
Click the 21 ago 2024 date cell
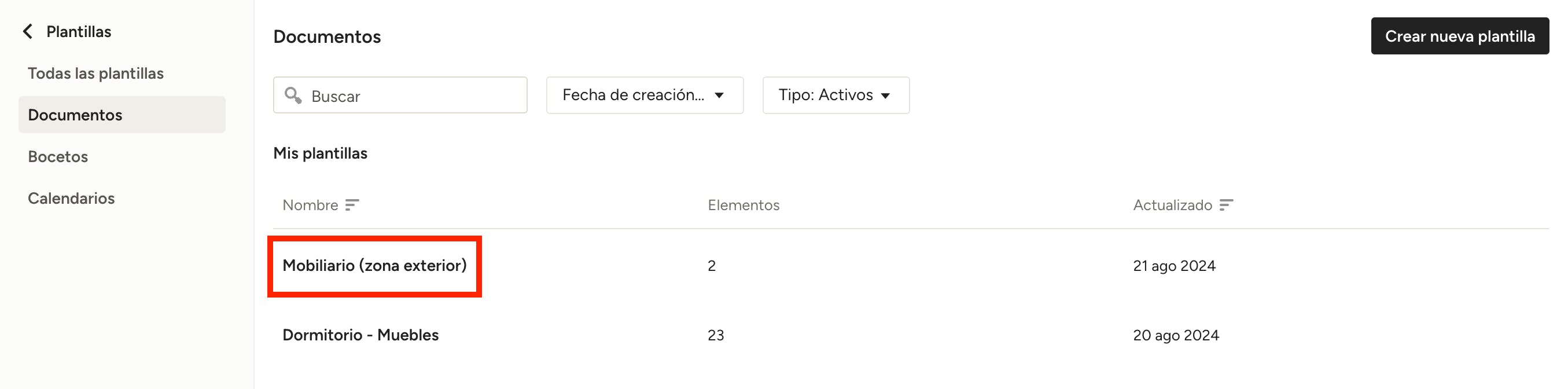coord(1173,266)
